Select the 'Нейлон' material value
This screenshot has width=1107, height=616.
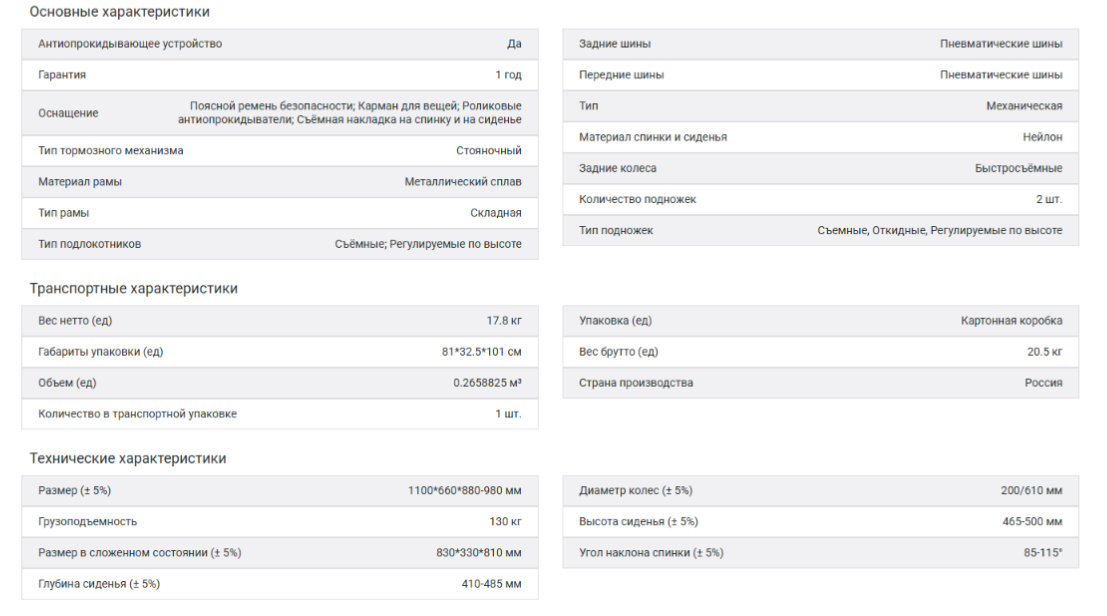click(x=1043, y=137)
